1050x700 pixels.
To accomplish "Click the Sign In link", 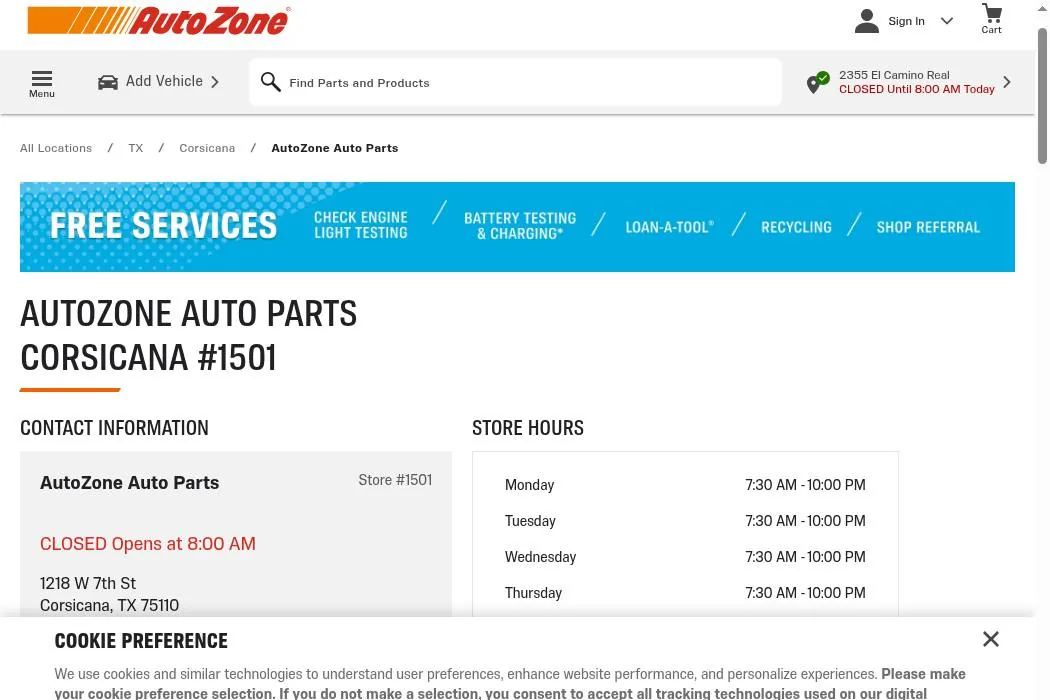I will 906,21.
